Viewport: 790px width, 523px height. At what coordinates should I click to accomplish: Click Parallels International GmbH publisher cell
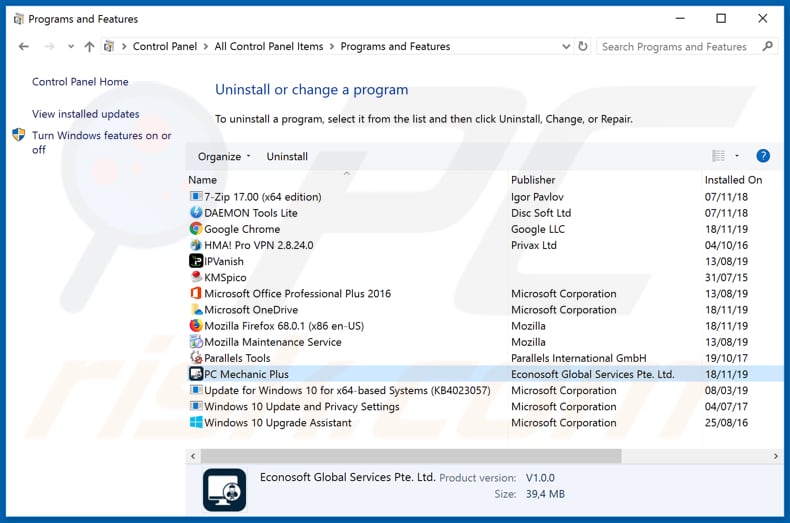click(578, 358)
